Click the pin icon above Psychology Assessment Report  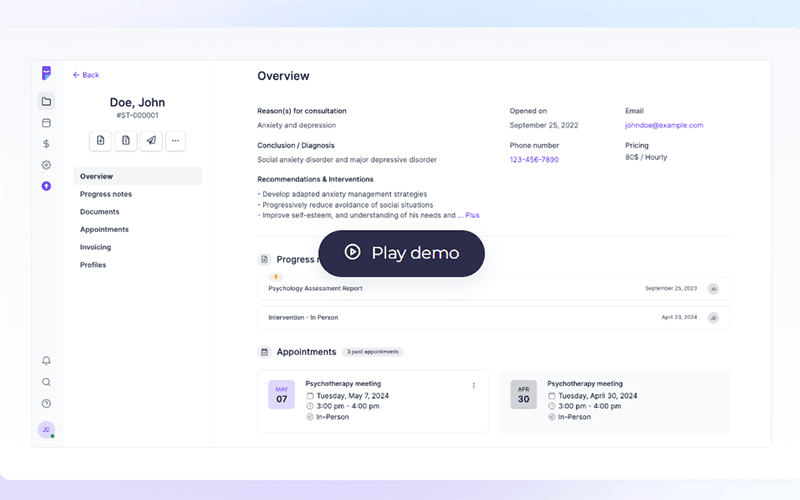click(x=276, y=277)
